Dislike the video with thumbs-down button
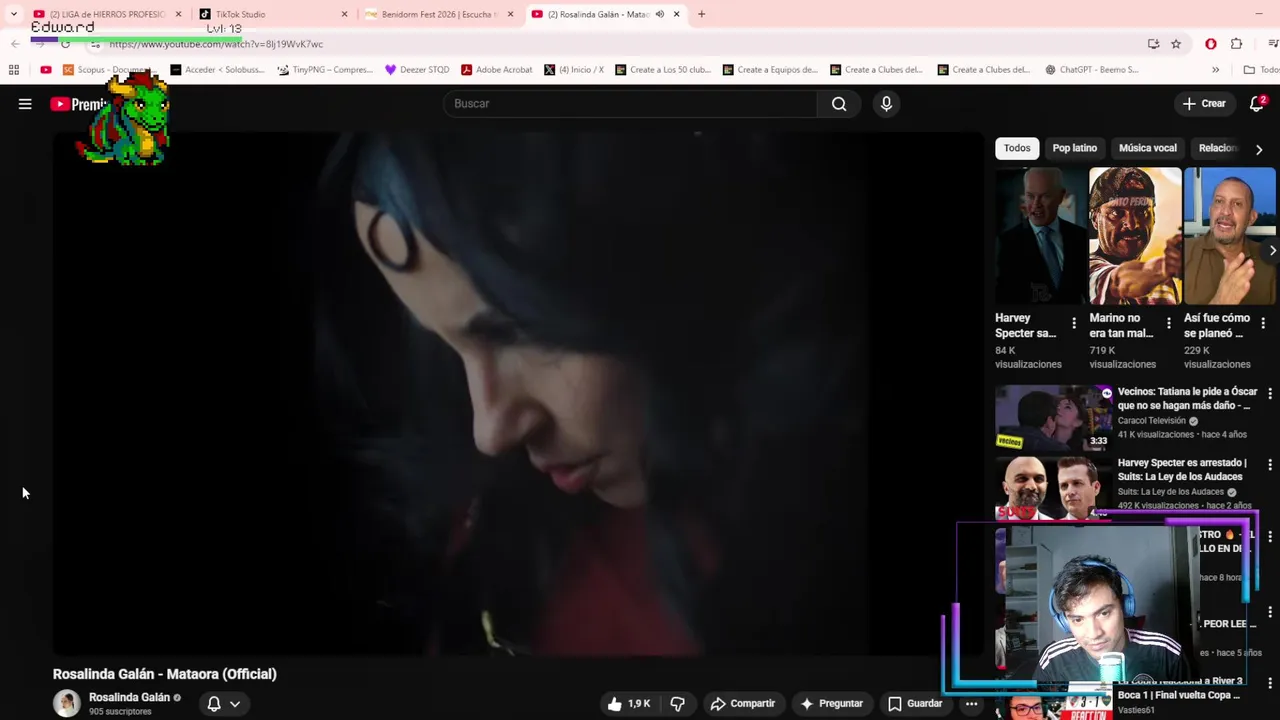The image size is (1280, 720). click(x=677, y=704)
